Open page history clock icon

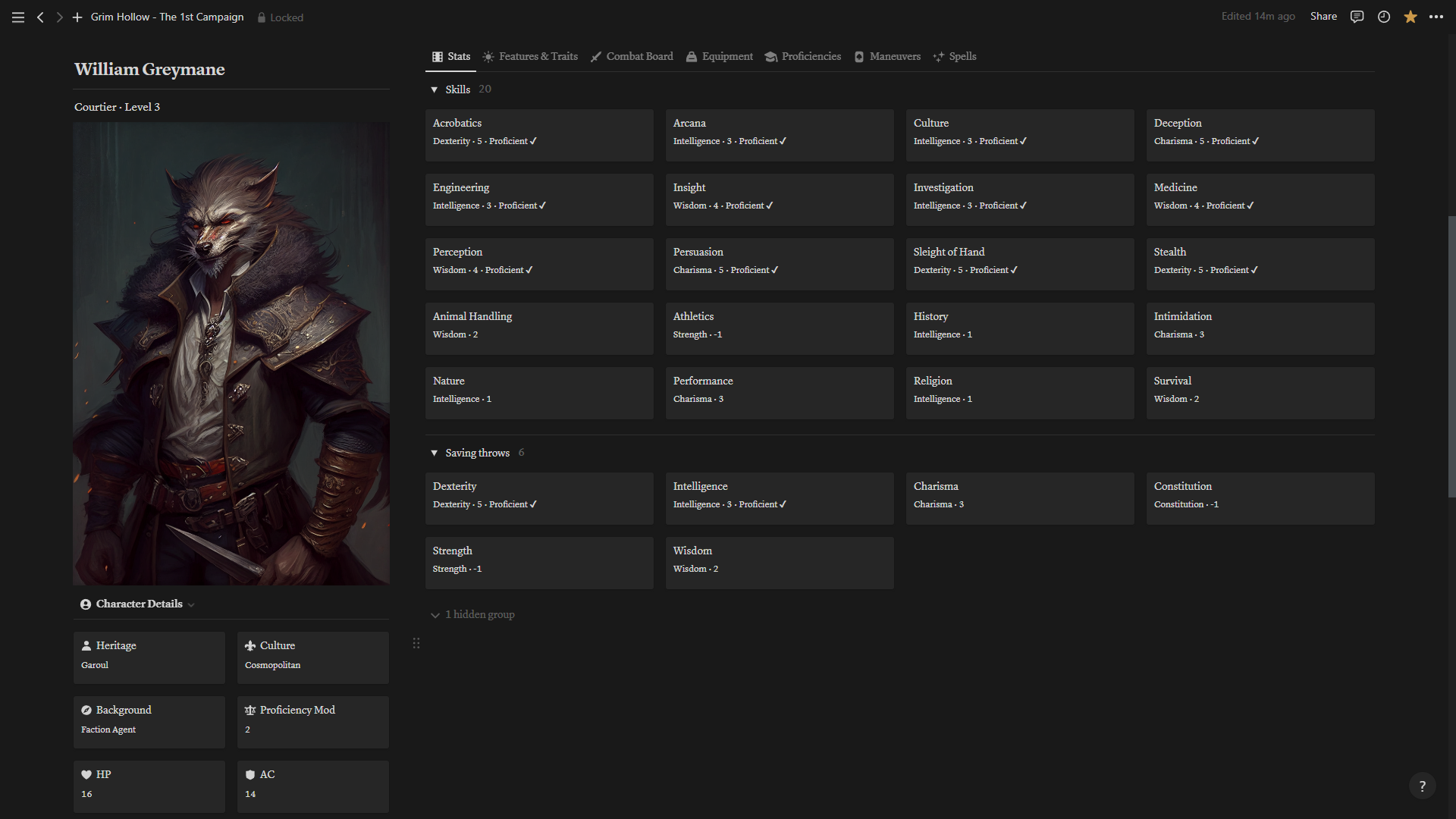pyautogui.click(x=1383, y=17)
